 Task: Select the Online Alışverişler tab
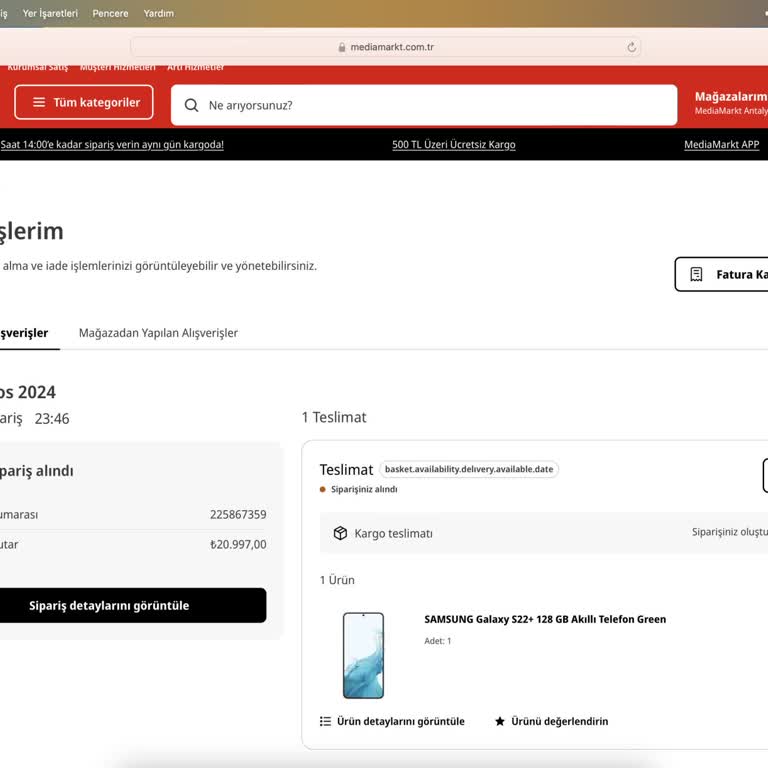24,333
